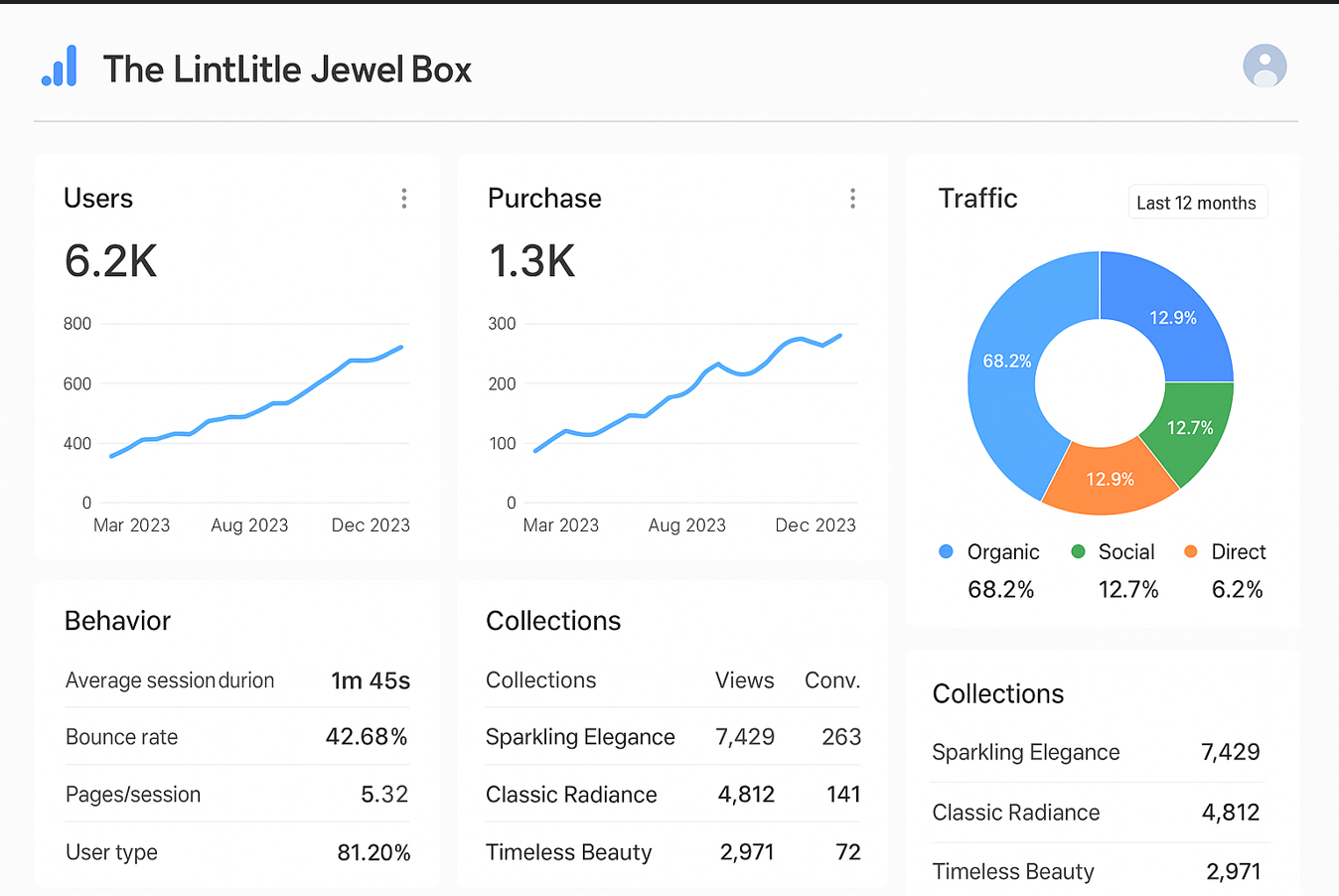
Task: Click the green Social legend dot
Action: point(1078,551)
